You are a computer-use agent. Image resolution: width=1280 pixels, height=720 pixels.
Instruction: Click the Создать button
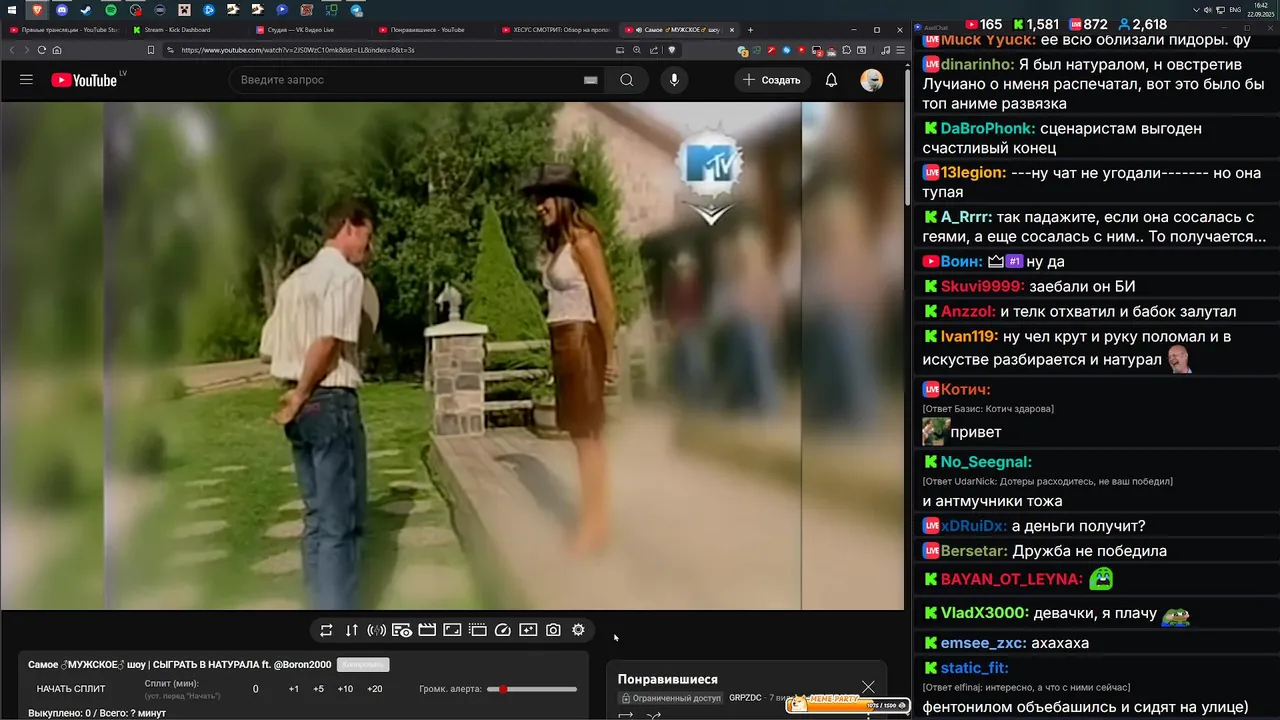771,80
